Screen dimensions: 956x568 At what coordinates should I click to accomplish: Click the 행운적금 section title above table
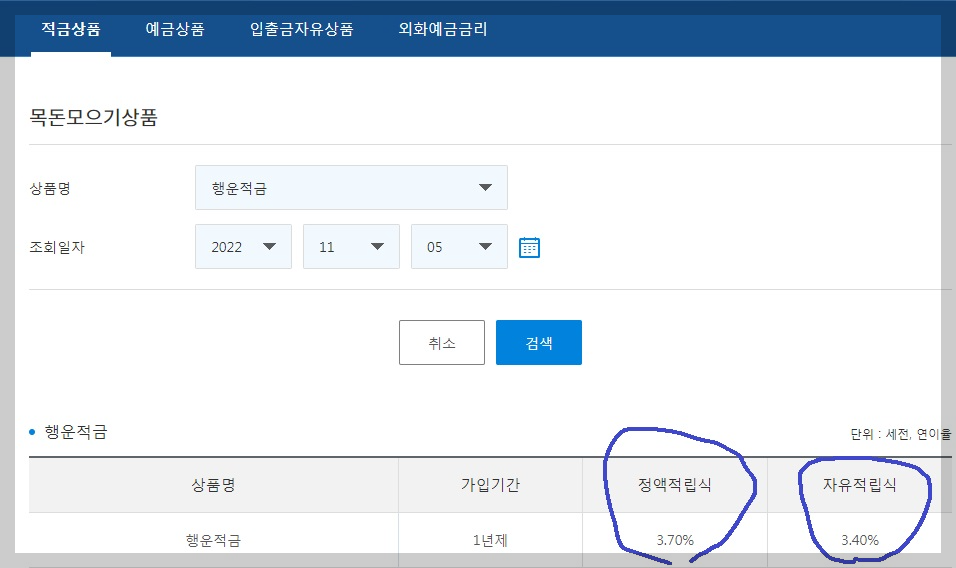point(76,432)
